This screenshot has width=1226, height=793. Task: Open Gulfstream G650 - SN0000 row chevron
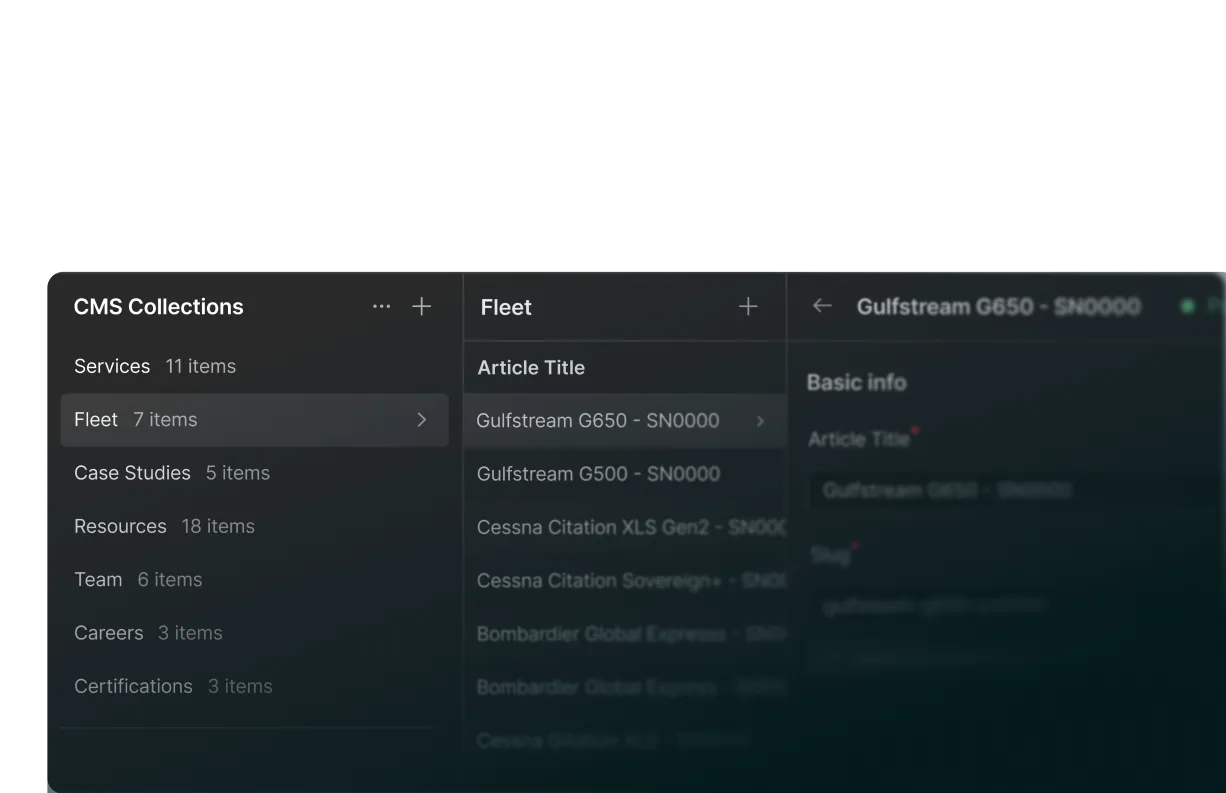click(760, 421)
